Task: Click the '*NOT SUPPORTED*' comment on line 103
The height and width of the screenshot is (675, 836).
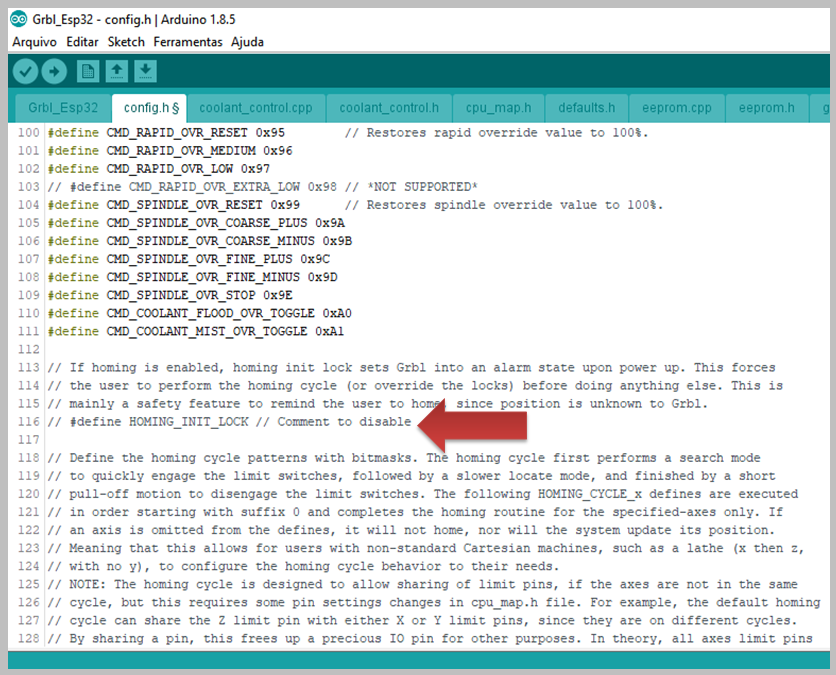Action: (422, 187)
